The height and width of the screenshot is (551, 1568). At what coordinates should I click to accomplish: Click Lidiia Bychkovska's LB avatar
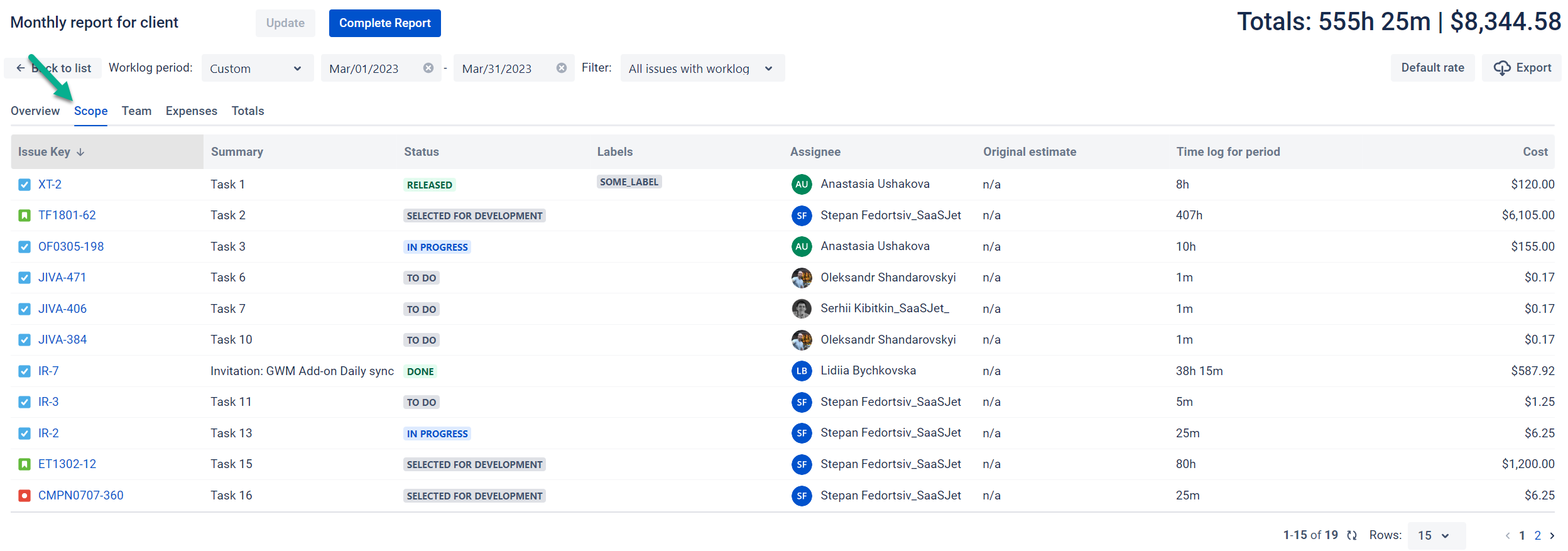tap(802, 371)
